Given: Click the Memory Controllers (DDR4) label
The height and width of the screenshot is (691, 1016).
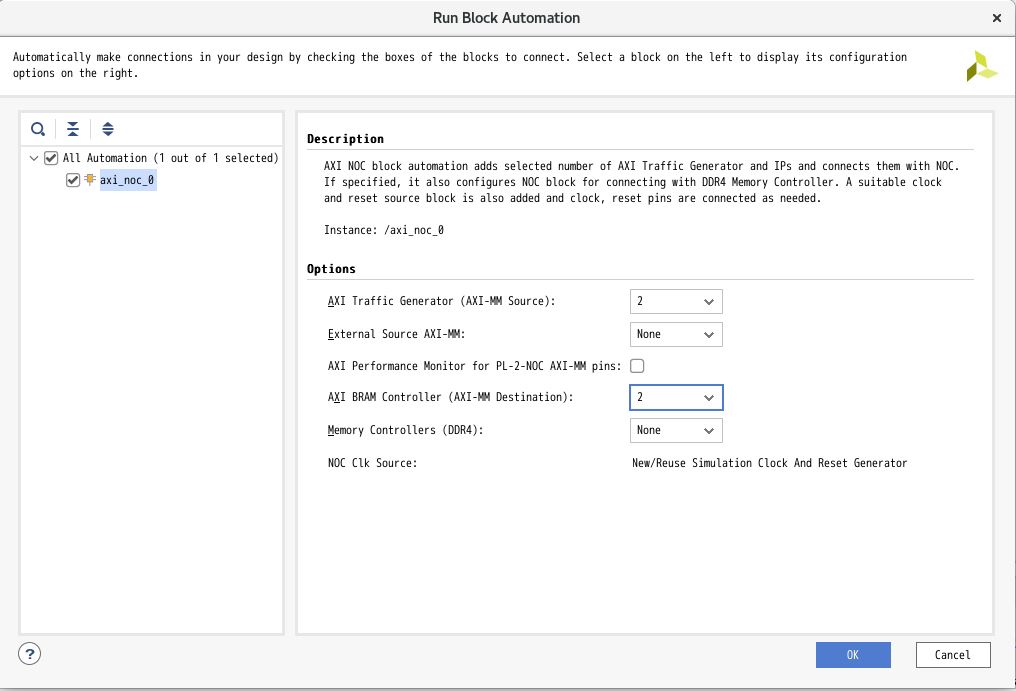Looking at the screenshot, I should point(406,430).
